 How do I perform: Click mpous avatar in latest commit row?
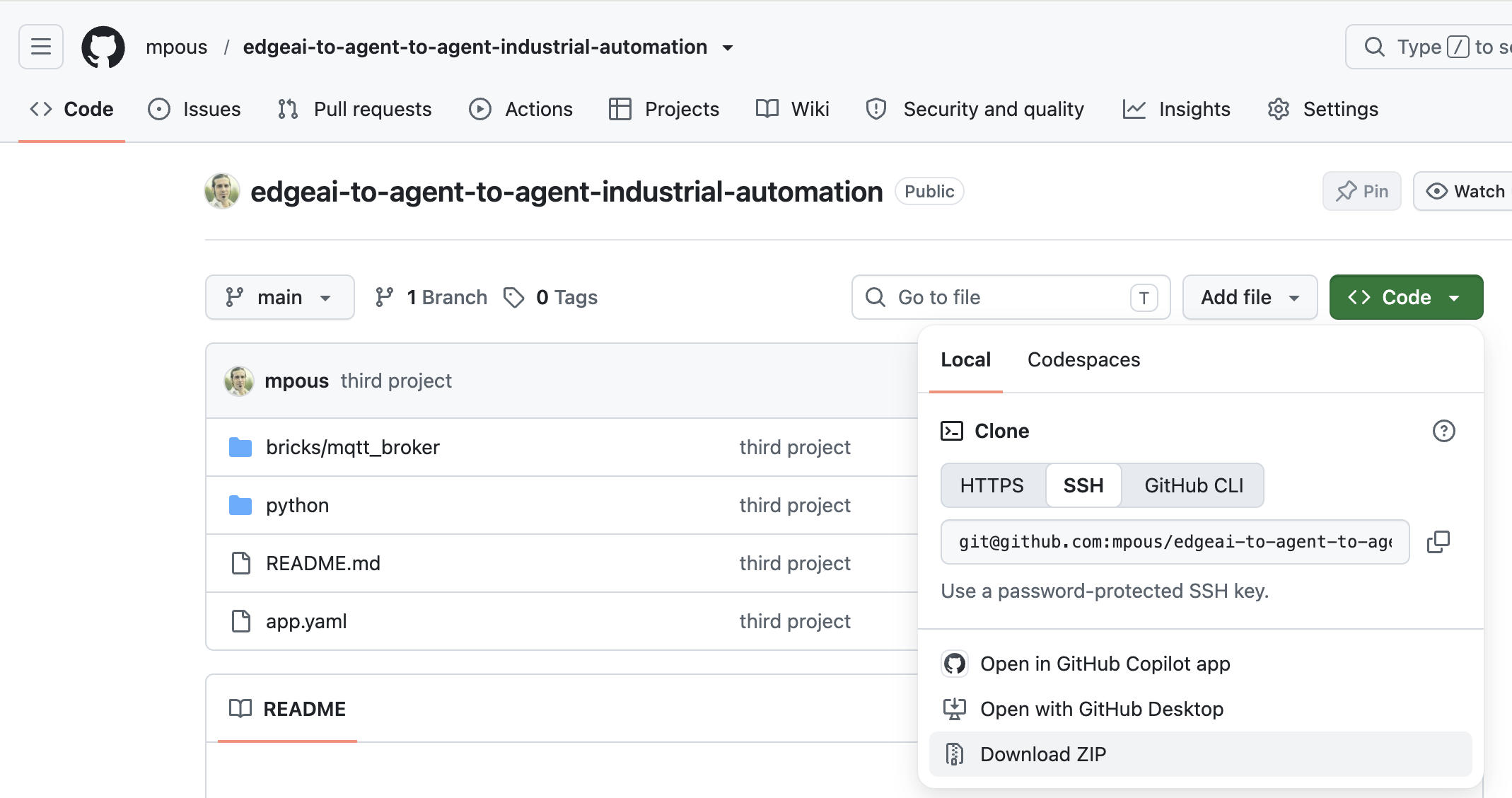click(239, 381)
